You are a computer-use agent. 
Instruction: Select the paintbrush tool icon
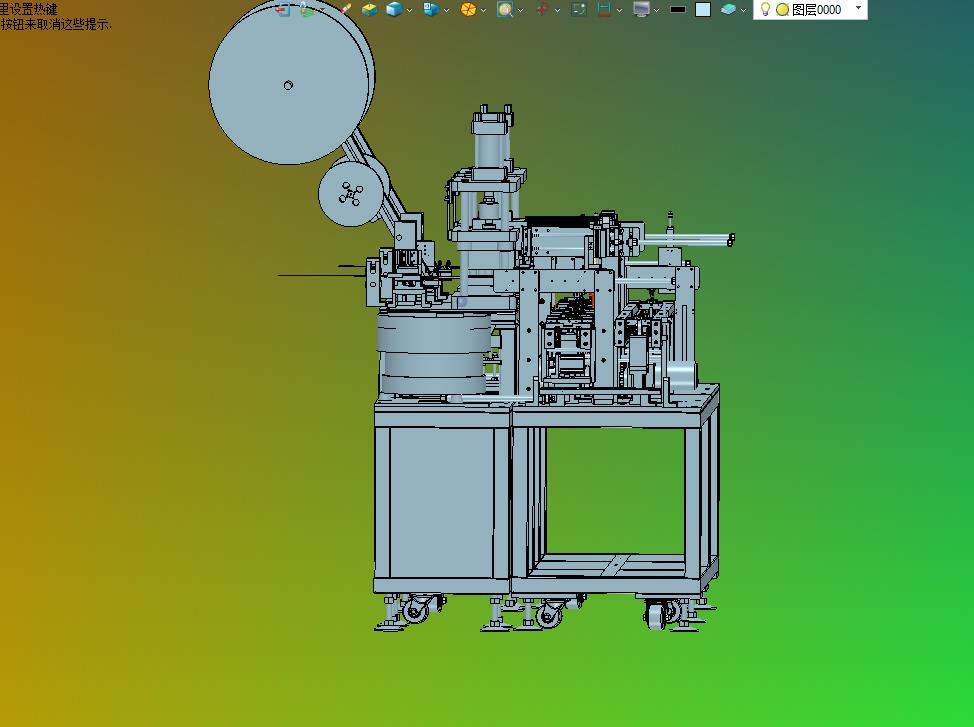[x=346, y=9]
